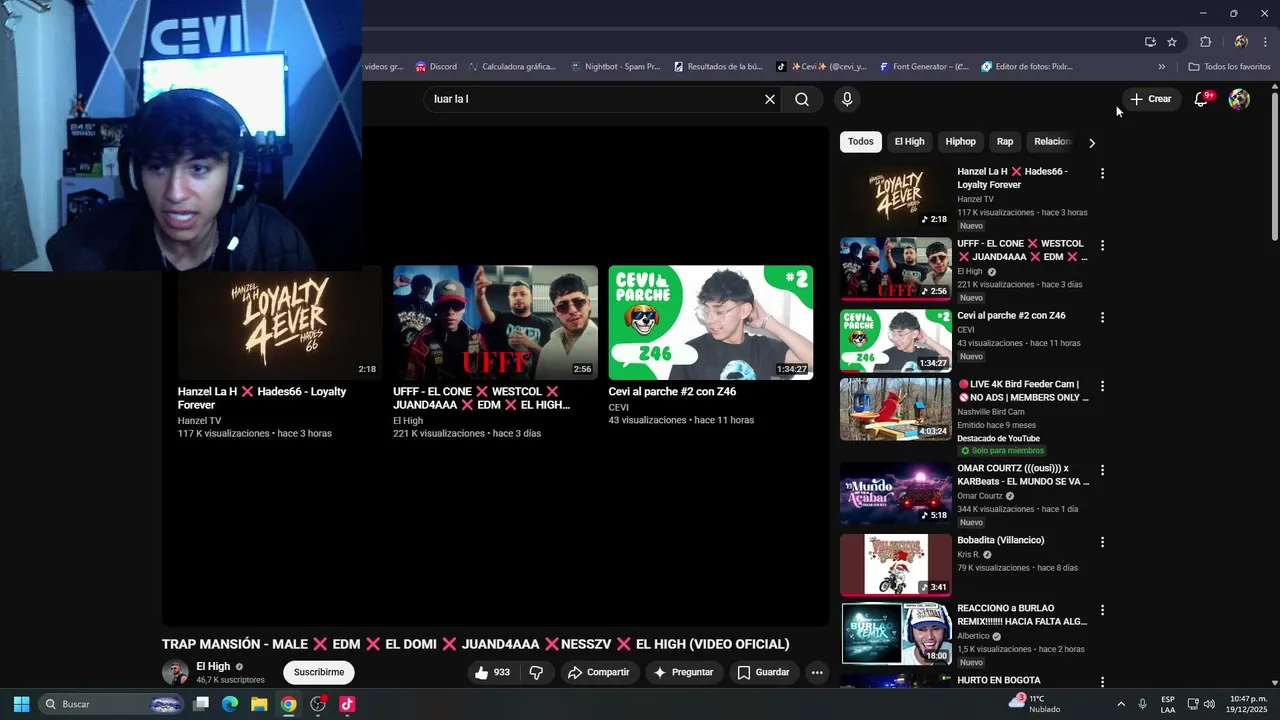Screen dimensions: 1280x720
Task: Open El High channel name link
Action: point(213,666)
